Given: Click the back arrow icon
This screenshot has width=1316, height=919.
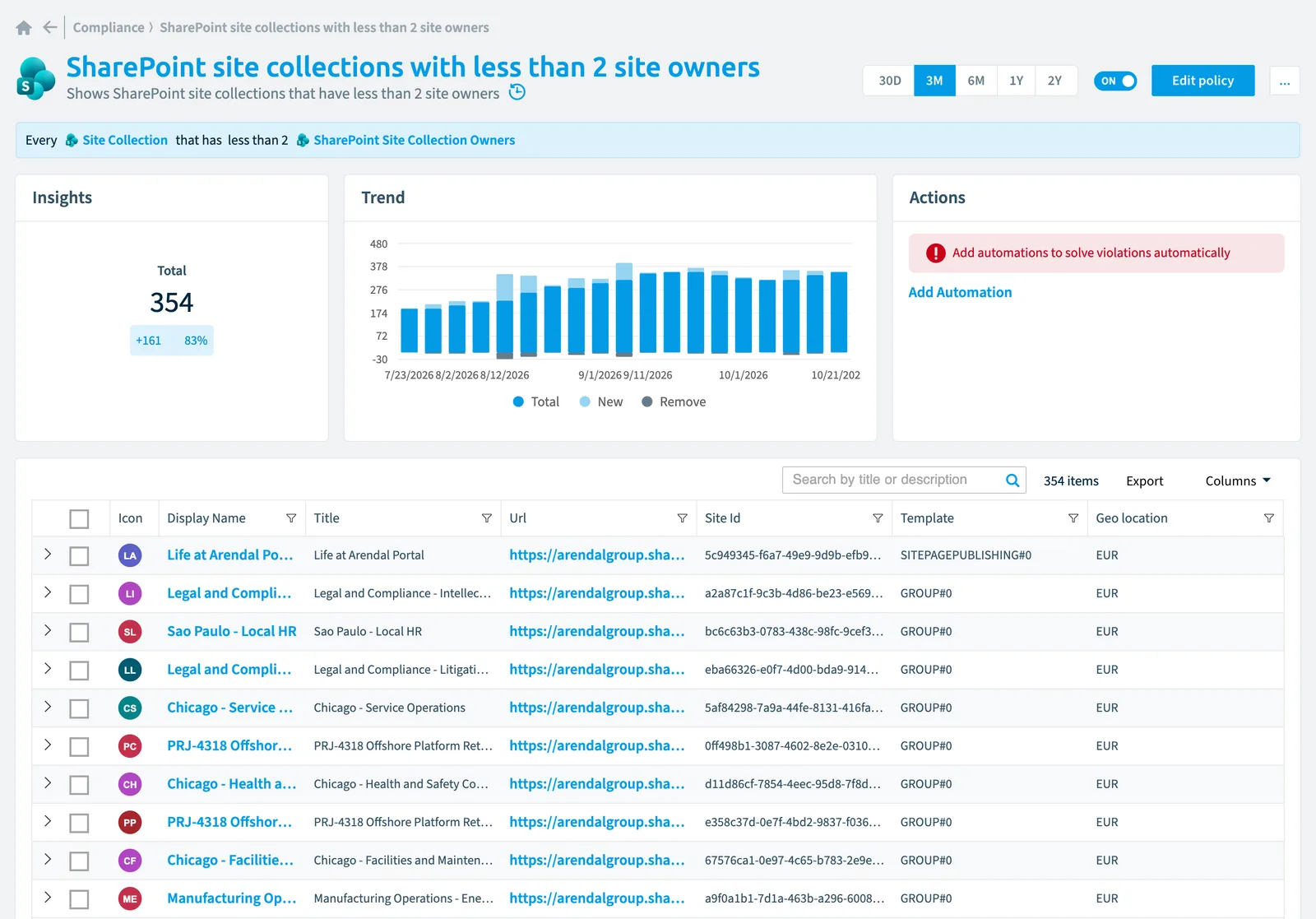Looking at the screenshot, I should click(50, 28).
